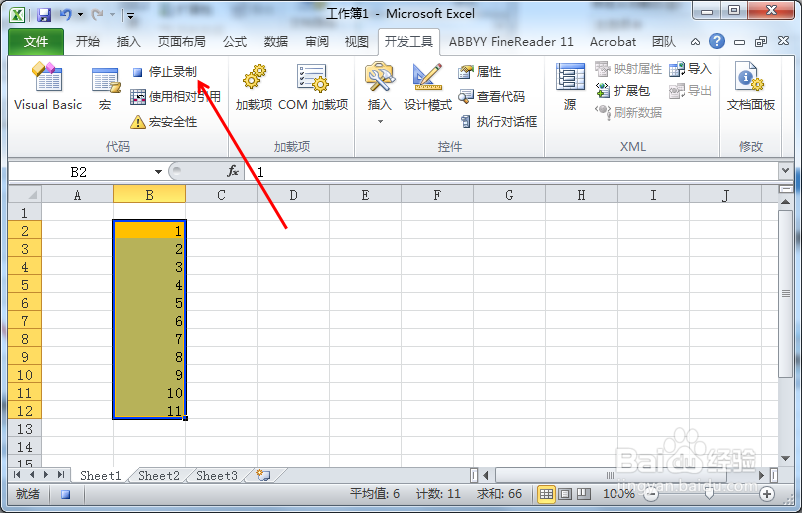This screenshot has height=513, width=802.
Task: Expand the formula bar
Action: (x=785, y=170)
